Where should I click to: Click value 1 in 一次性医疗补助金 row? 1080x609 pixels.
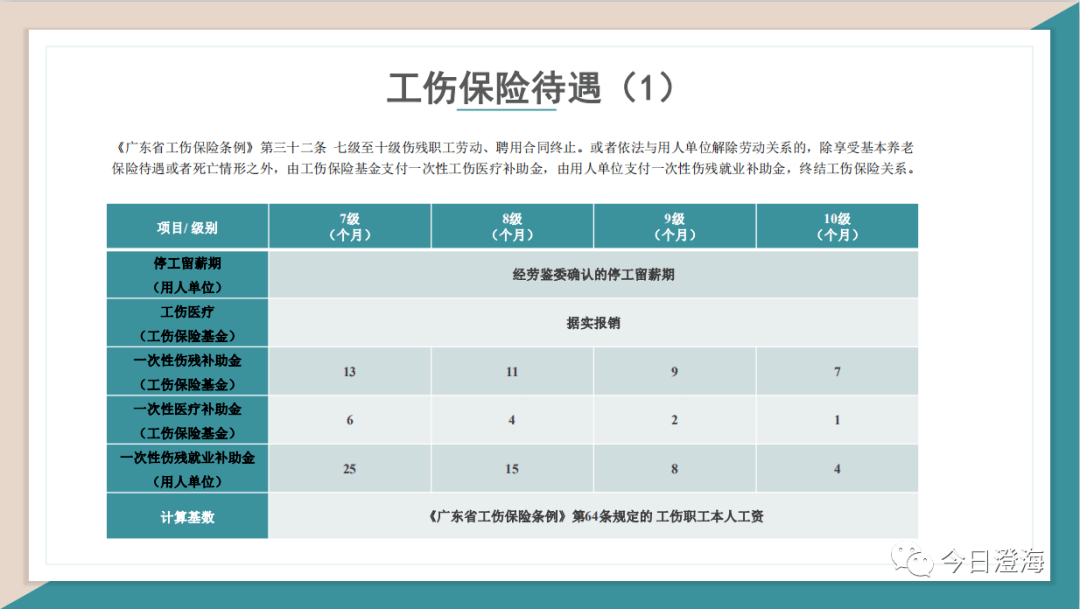837,420
